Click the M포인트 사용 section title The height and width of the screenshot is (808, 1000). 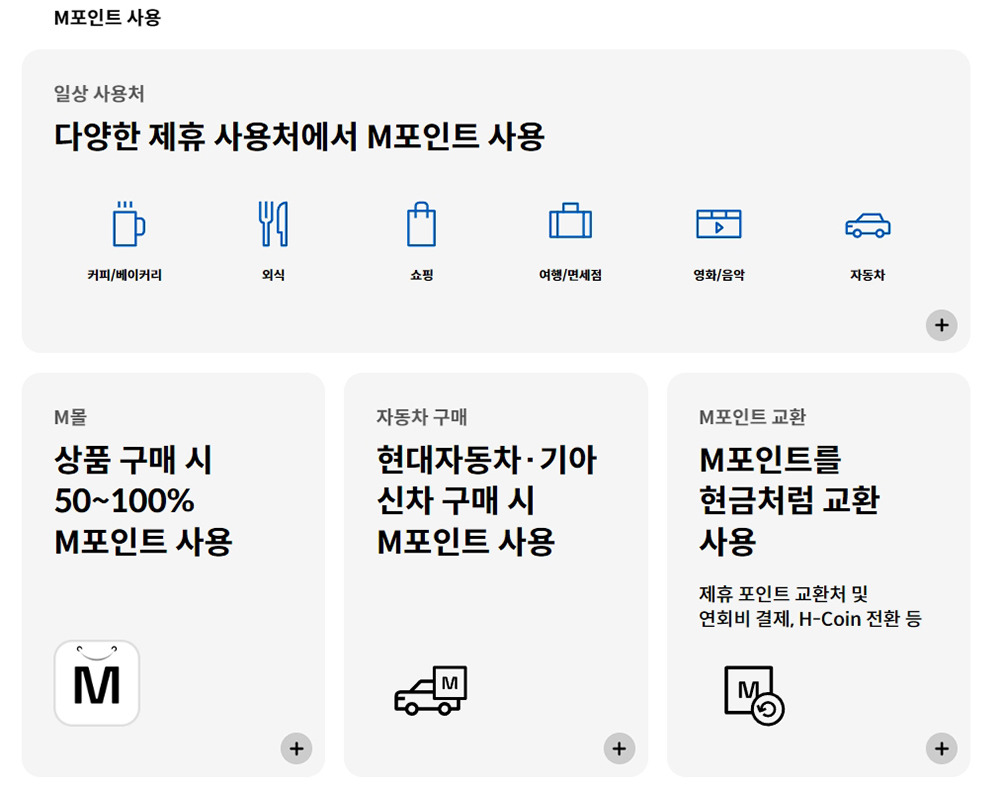point(107,18)
